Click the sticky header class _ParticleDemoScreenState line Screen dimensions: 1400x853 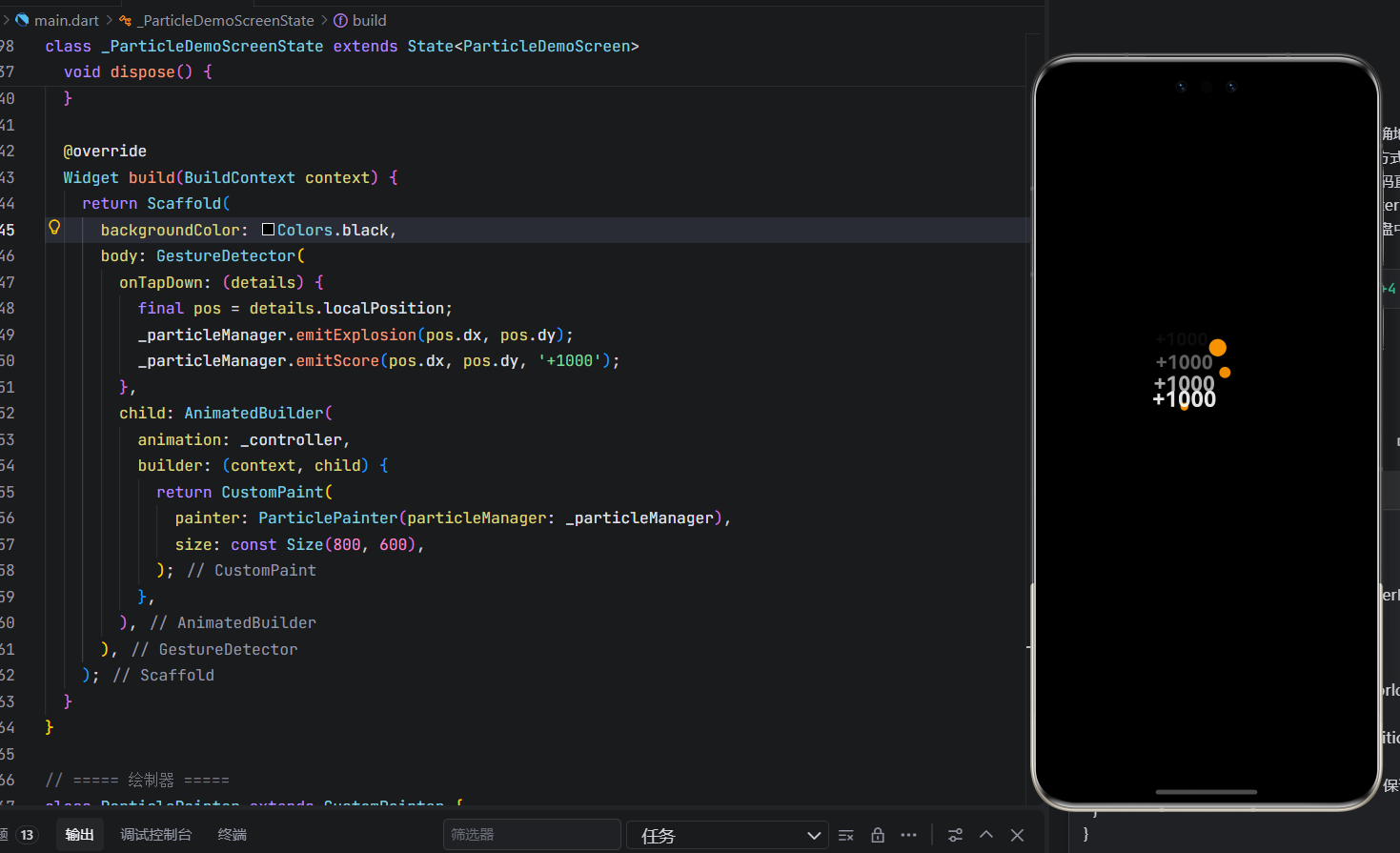click(x=342, y=46)
